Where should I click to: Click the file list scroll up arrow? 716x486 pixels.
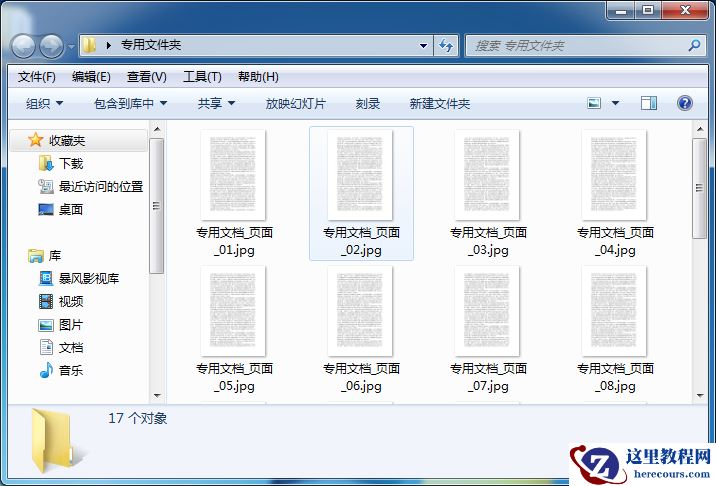700,129
